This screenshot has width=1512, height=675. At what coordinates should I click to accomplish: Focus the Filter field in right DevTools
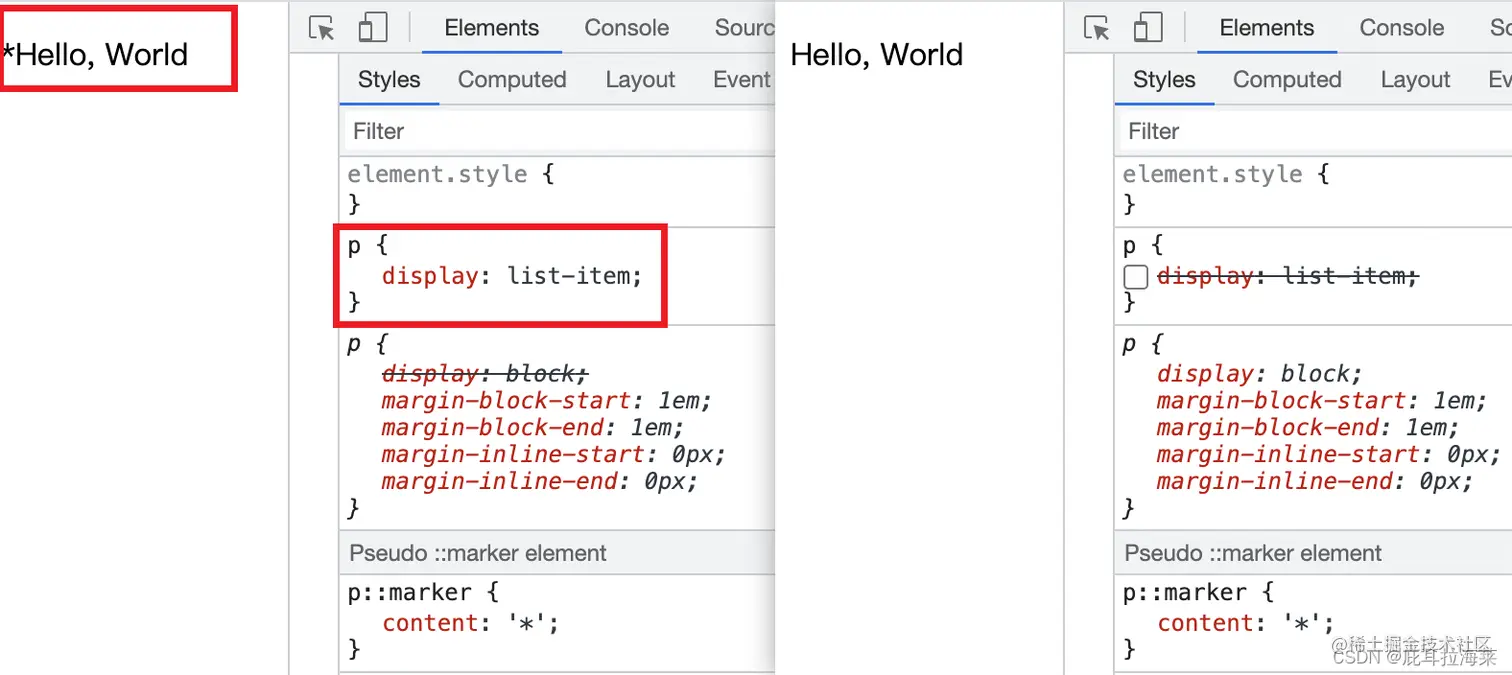point(1317,131)
